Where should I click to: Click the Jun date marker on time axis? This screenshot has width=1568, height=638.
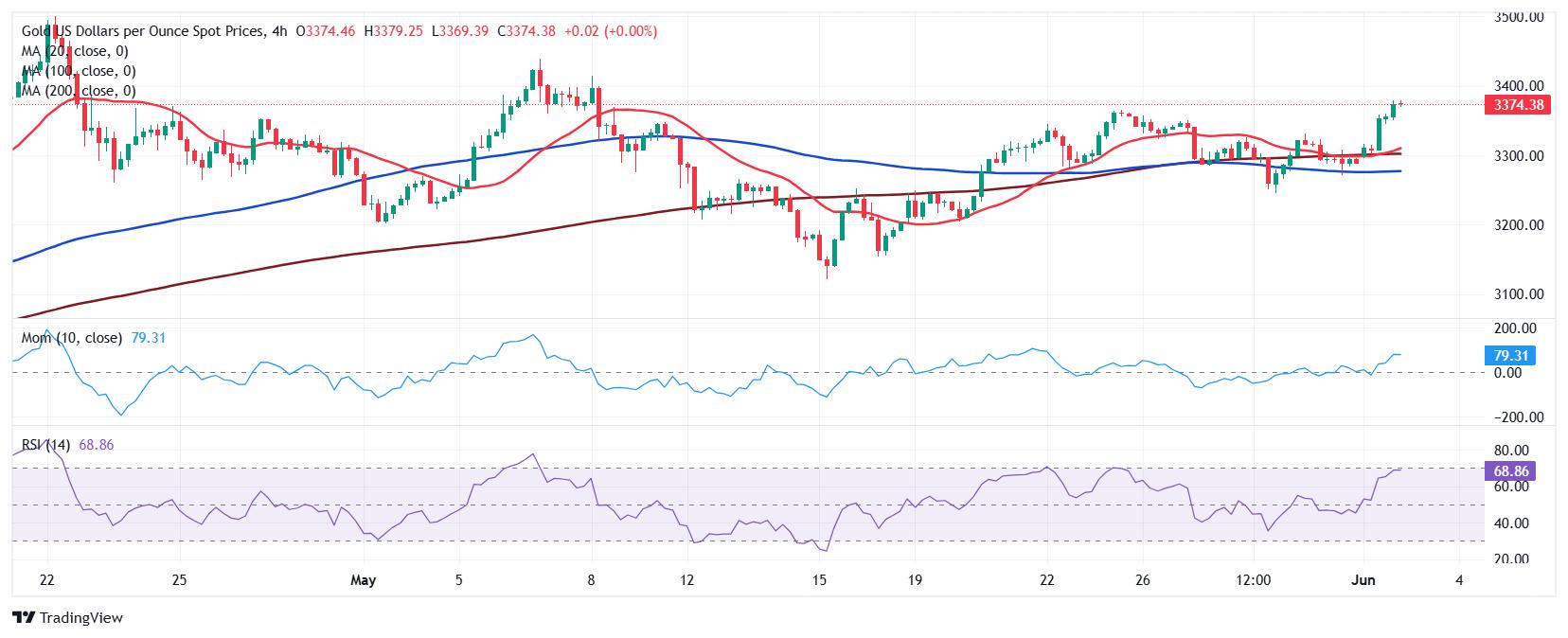point(1363,580)
